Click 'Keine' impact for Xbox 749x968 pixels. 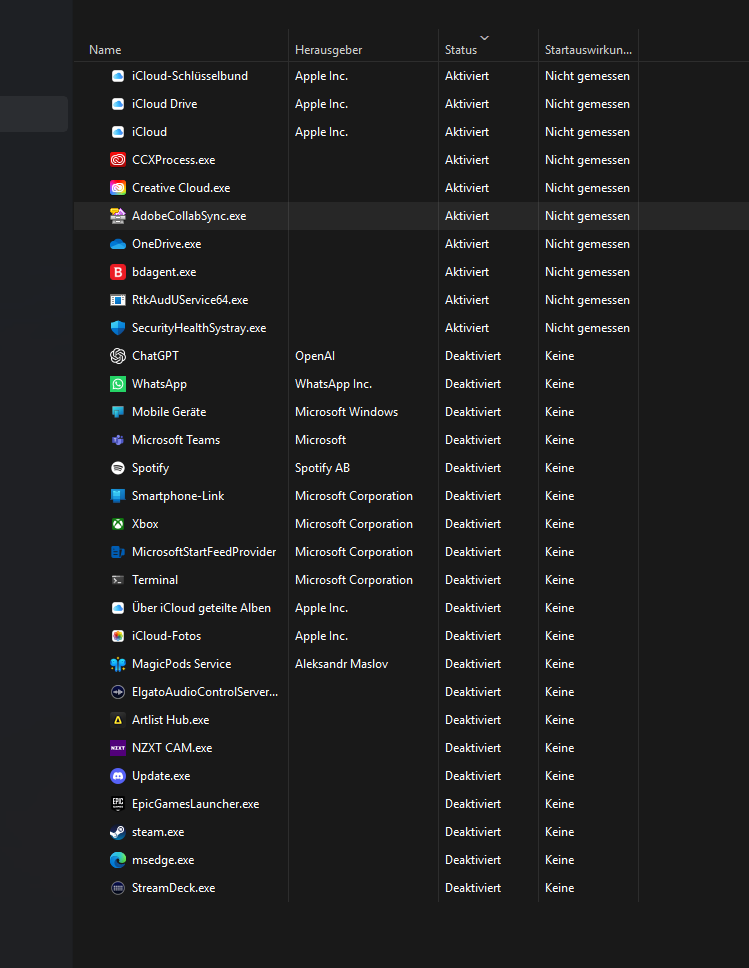559,524
